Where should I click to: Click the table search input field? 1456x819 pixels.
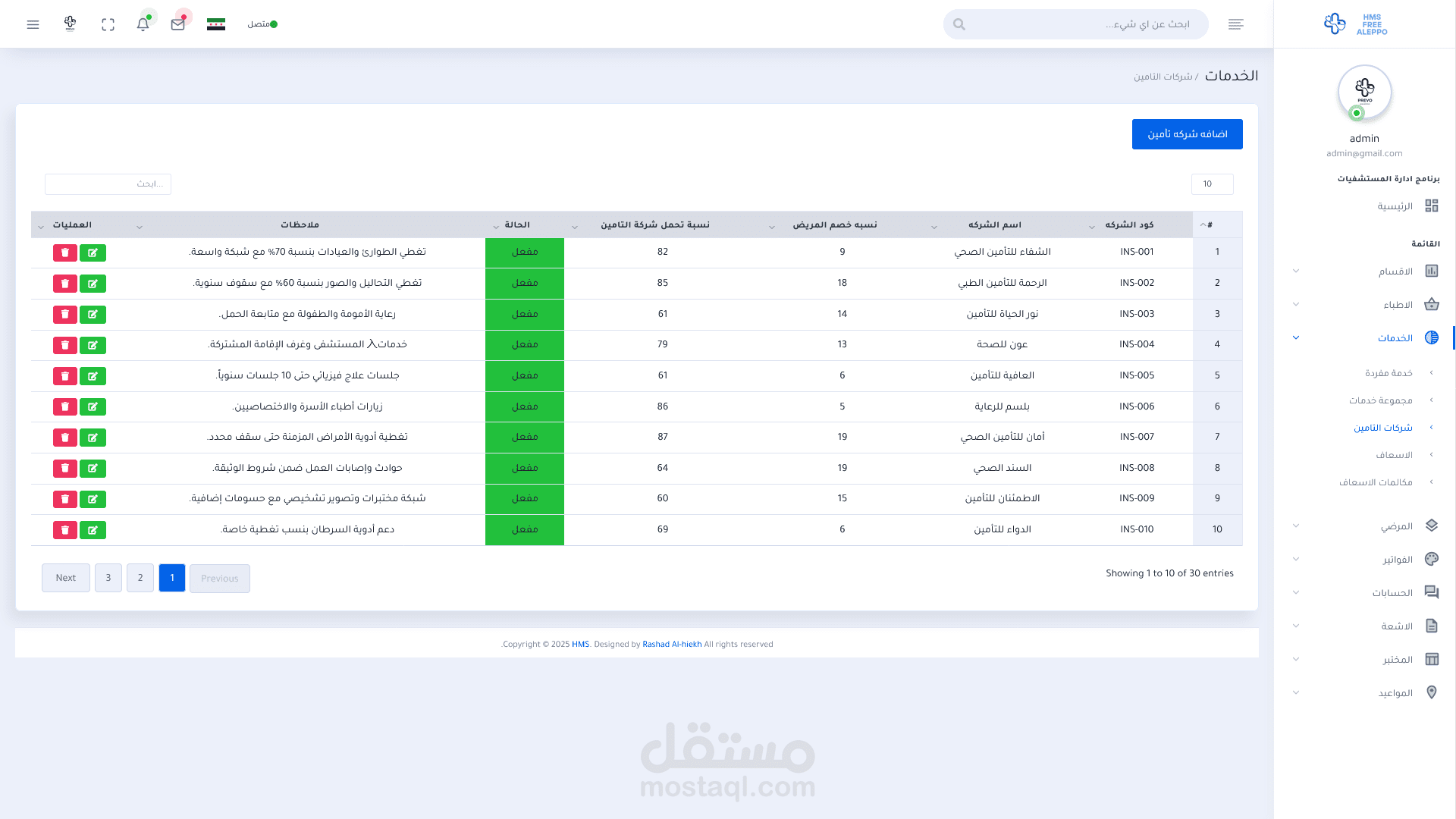tap(108, 184)
